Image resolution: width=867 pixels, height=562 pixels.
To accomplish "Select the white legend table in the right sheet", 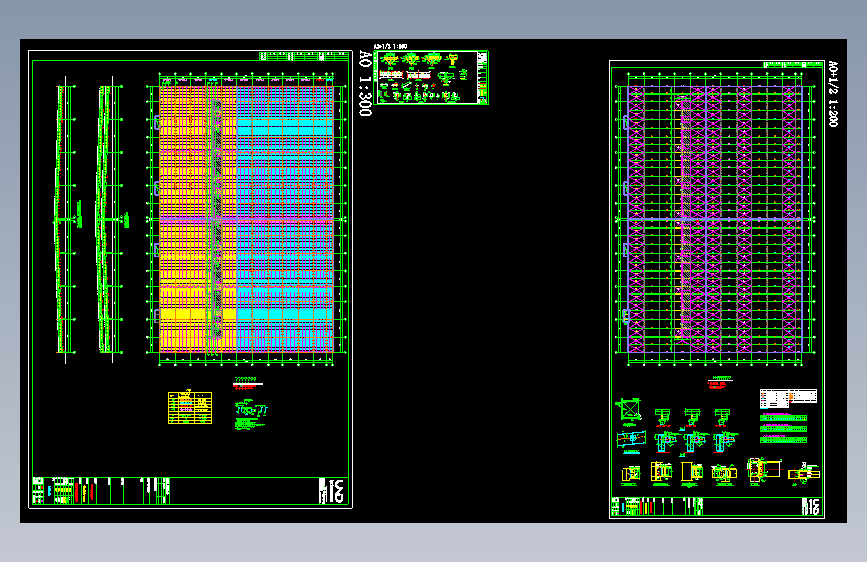I will tap(788, 398).
